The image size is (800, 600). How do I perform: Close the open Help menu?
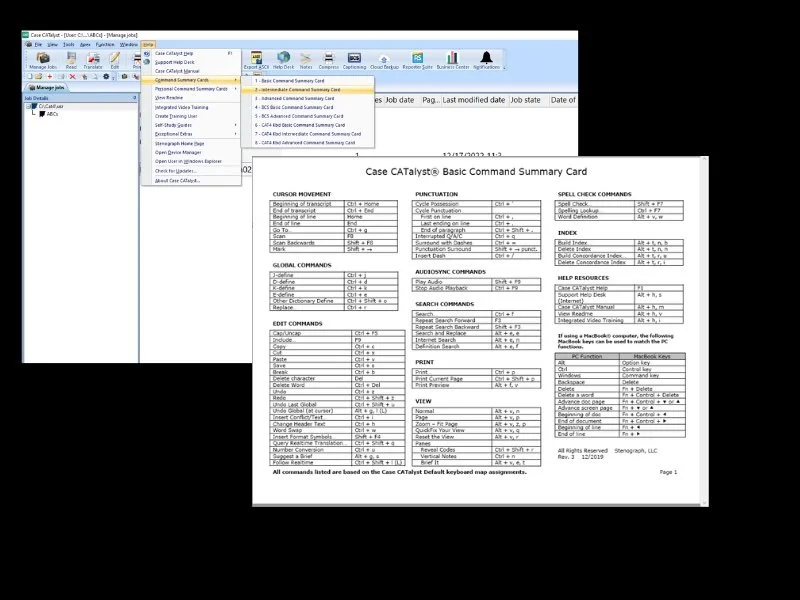[148, 44]
